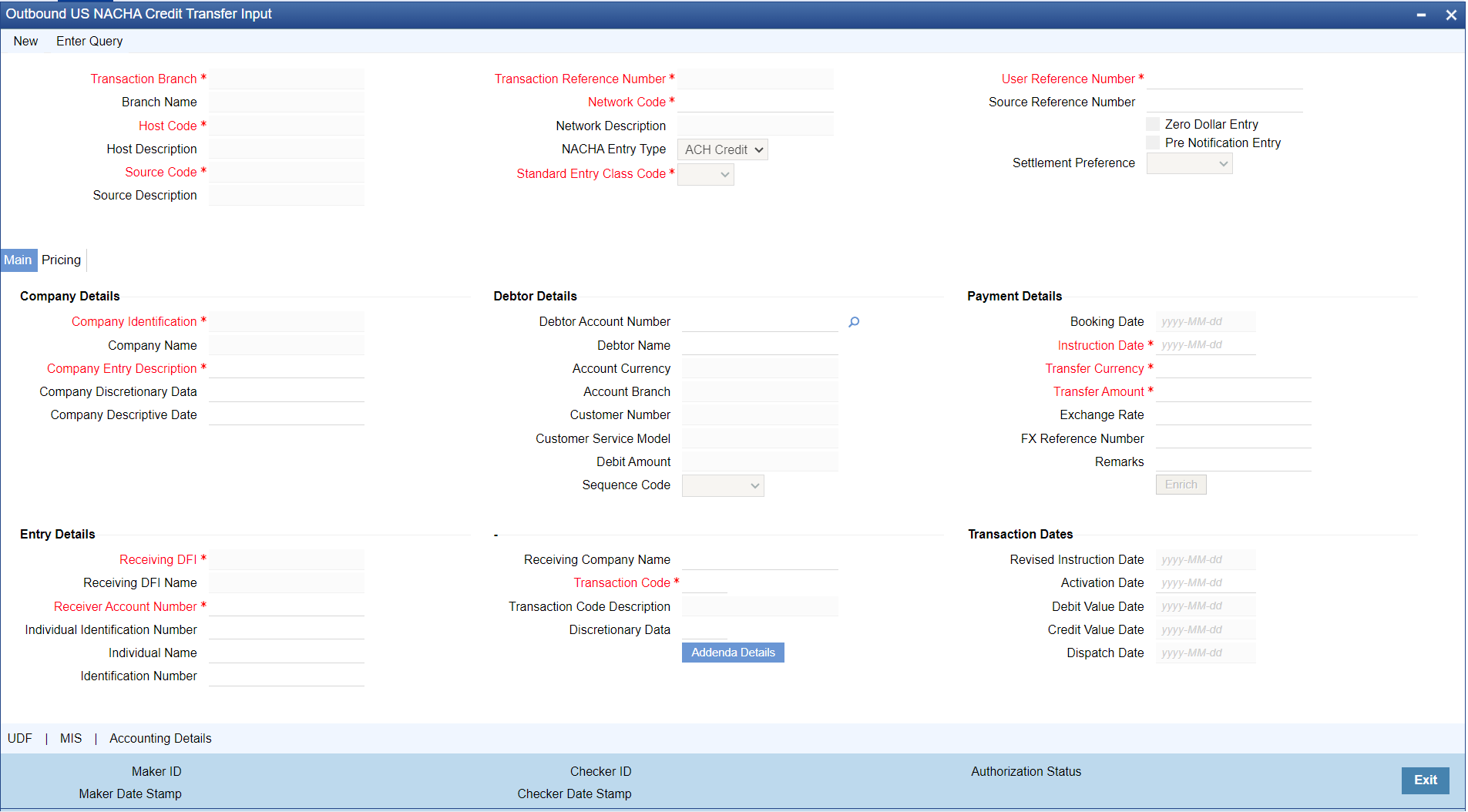The image size is (1468, 812).
Task: Click the Enrich button
Action: point(1181,485)
